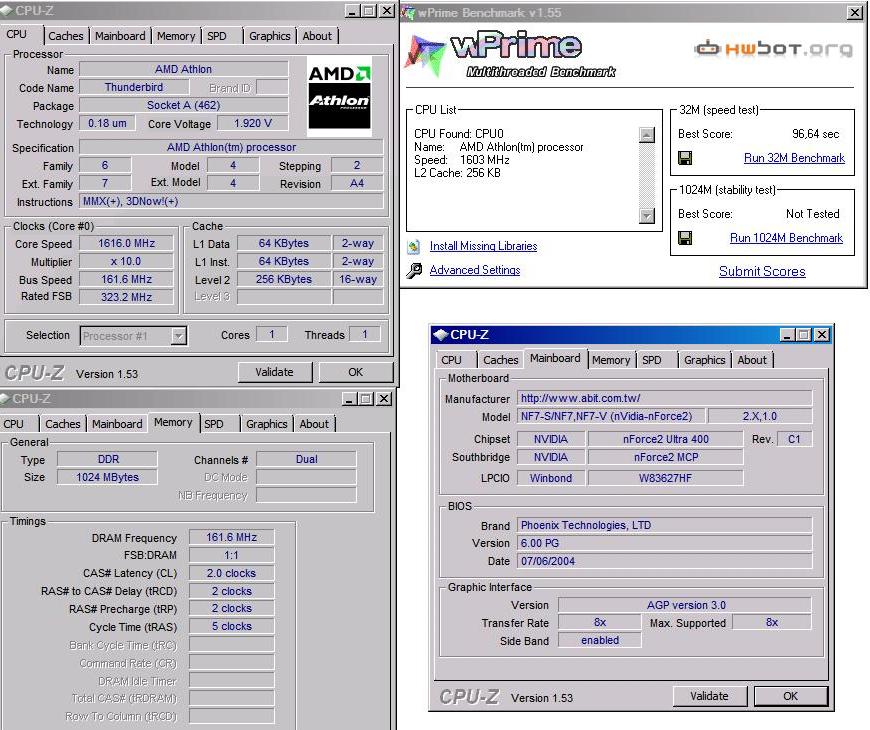The width and height of the screenshot is (870, 730).
Task: Click Validate in Mainboard CPU-Z window
Action: pyautogui.click(x=710, y=696)
